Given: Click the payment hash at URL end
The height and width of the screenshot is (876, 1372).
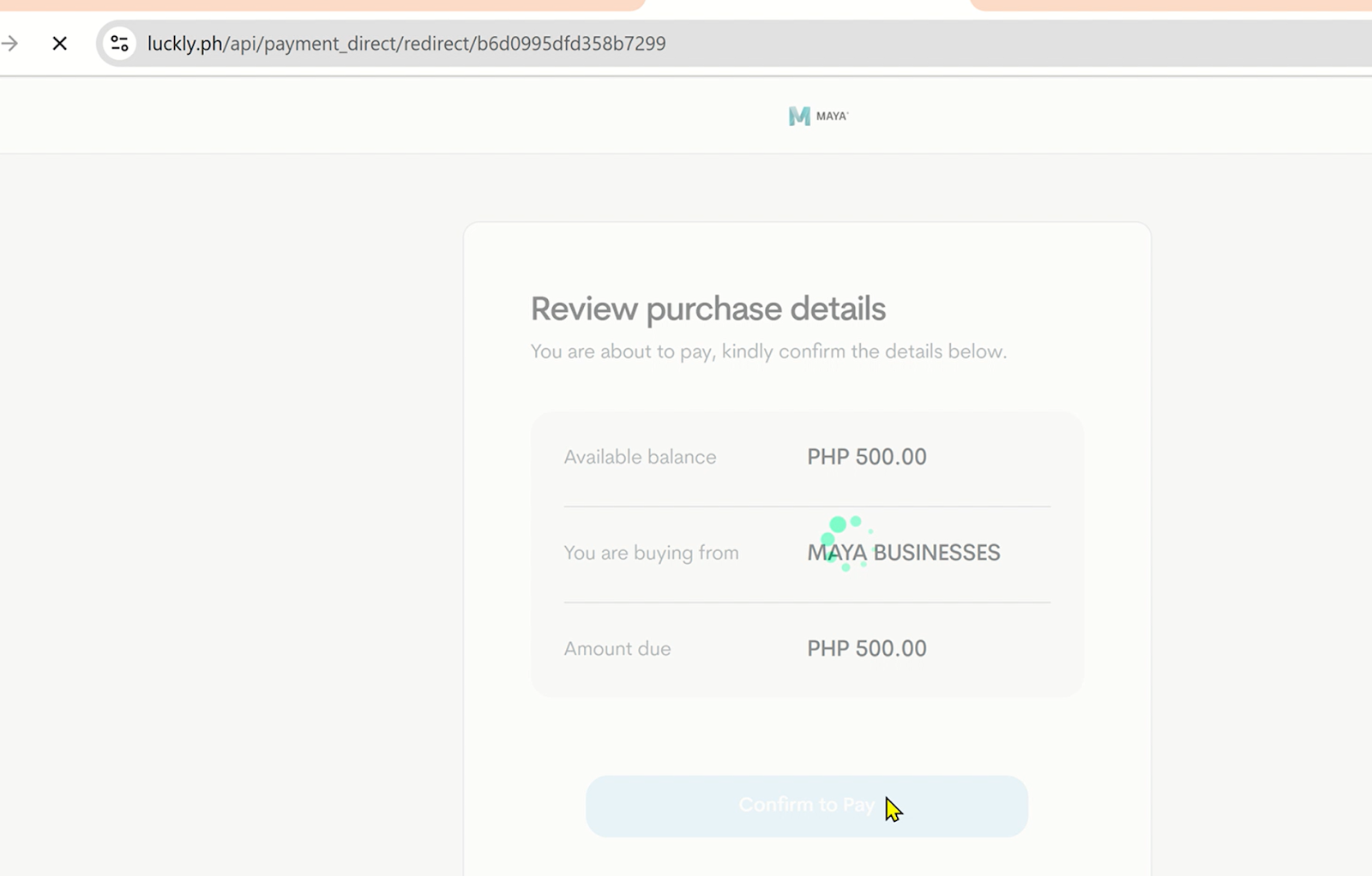Looking at the screenshot, I should tap(571, 43).
